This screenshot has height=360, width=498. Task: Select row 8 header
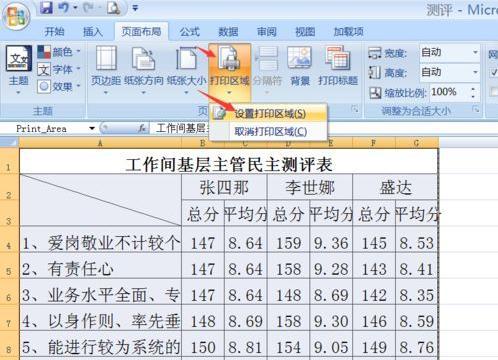pos(9,343)
